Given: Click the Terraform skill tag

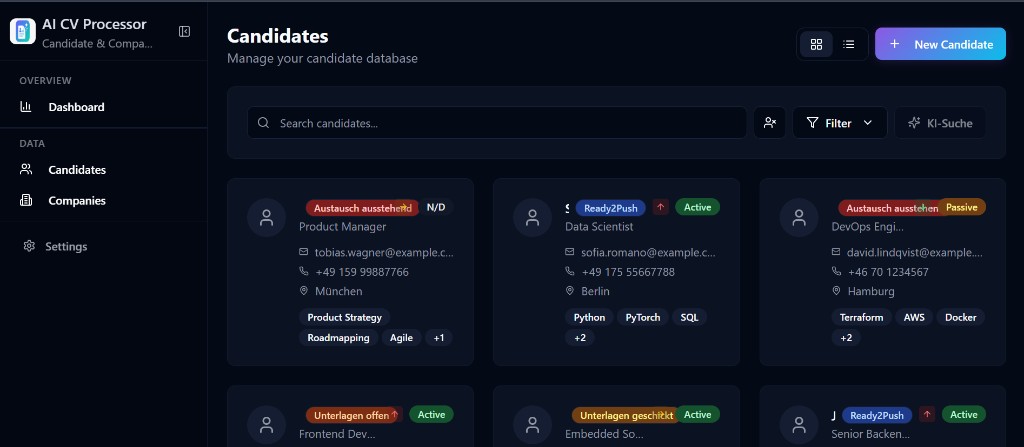Looking at the screenshot, I should point(861,318).
